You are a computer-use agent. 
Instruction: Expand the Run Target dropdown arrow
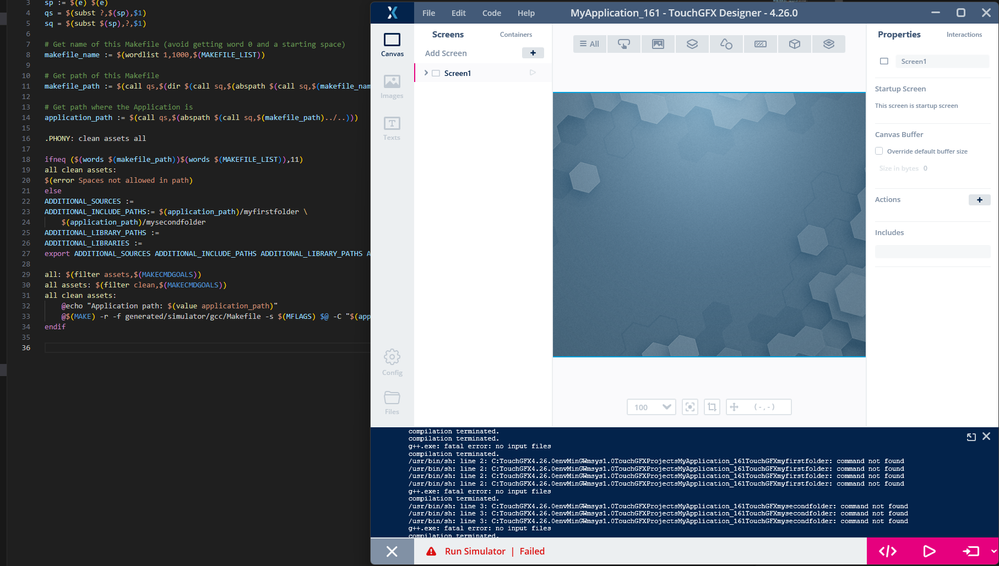[993, 551]
